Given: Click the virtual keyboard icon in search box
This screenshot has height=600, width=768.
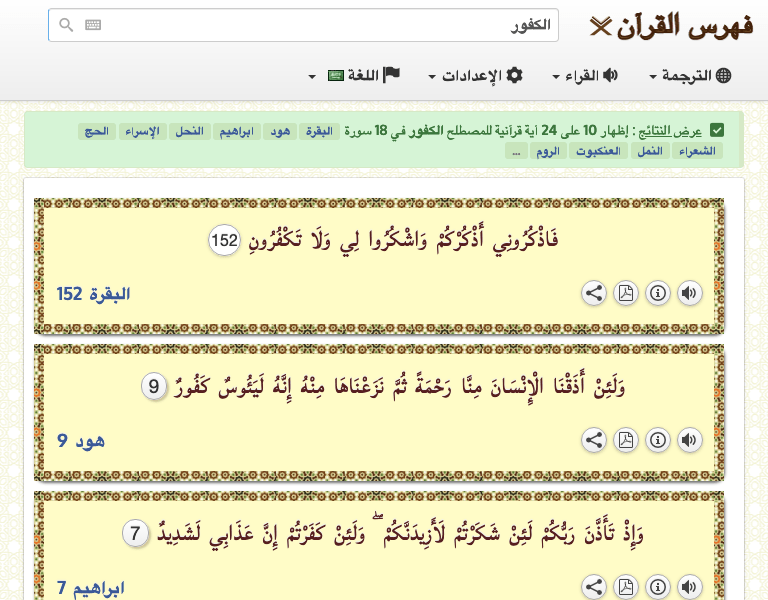Looking at the screenshot, I should pyautogui.click(x=93, y=25).
